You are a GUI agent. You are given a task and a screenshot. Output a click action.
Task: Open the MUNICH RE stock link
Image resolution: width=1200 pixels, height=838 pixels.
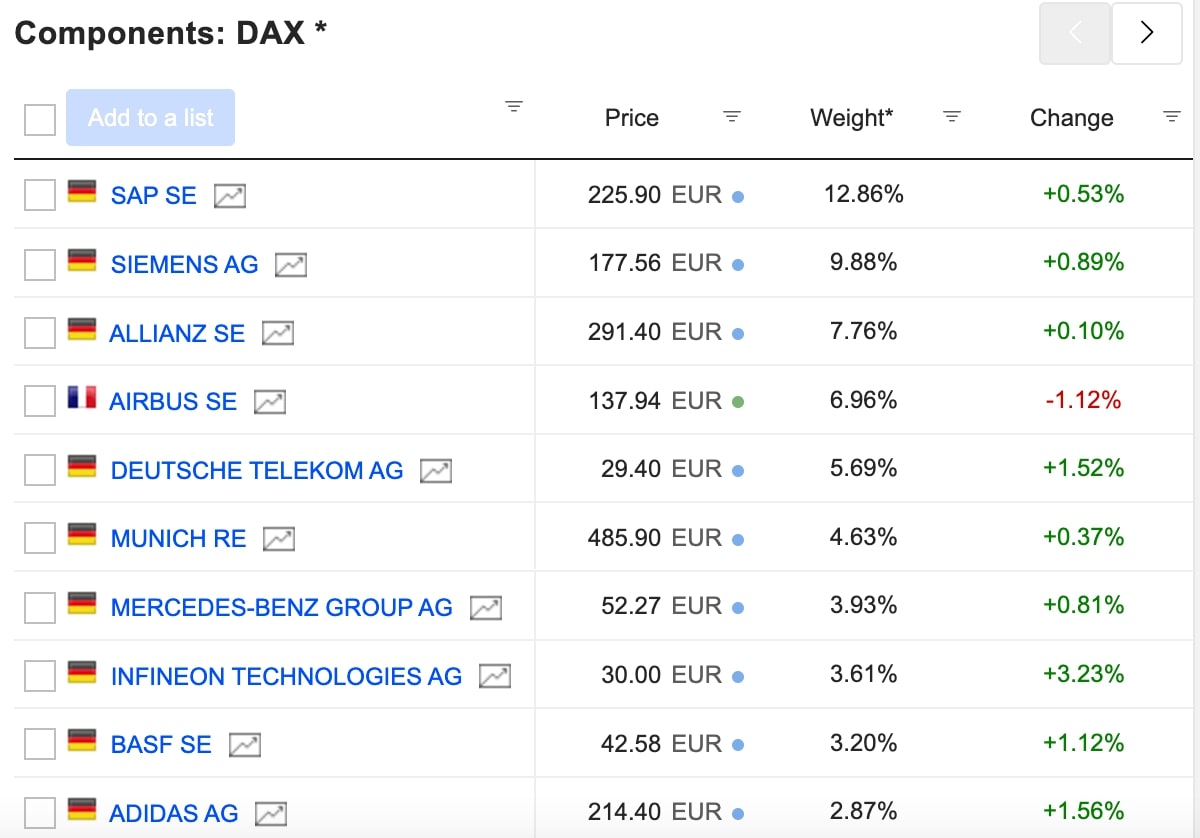point(178,539)
